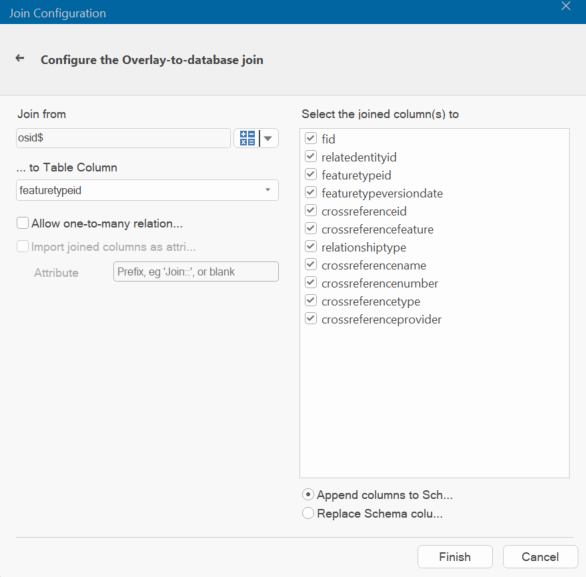The image size is (586, 577).
Task: Go back using the left arrow icon
Action: point(20,58)
